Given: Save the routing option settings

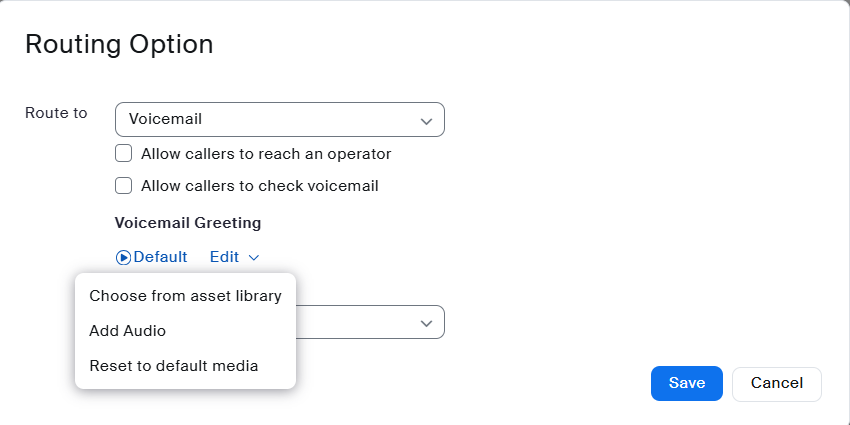Looking at the screenshot, I should (x=687, y=383).
